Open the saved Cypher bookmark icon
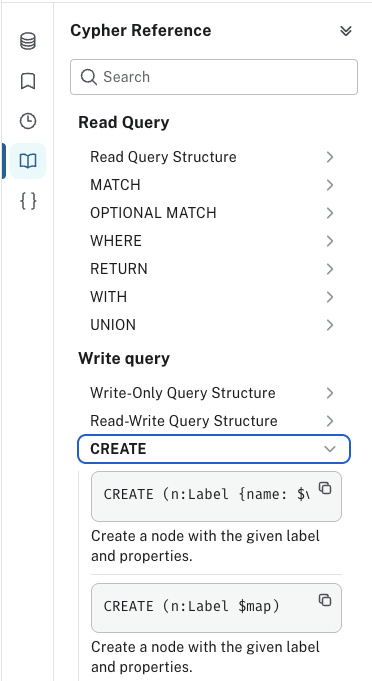372x681 pixels. (x=28, y=81)
